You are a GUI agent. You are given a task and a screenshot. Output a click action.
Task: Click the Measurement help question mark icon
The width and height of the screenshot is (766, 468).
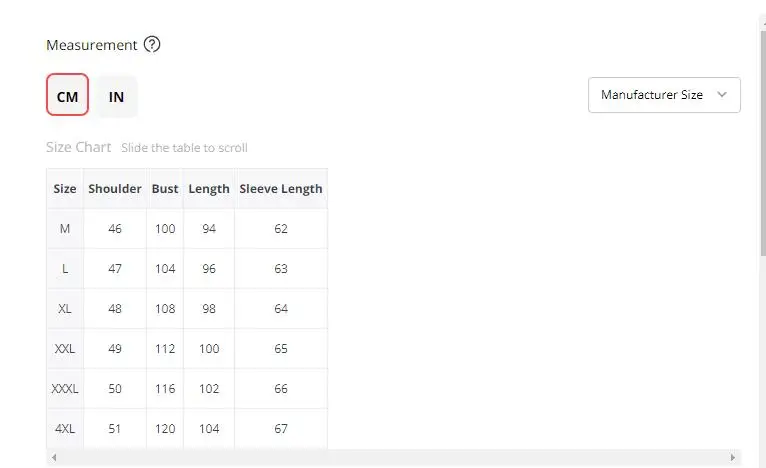pos(152,45)
